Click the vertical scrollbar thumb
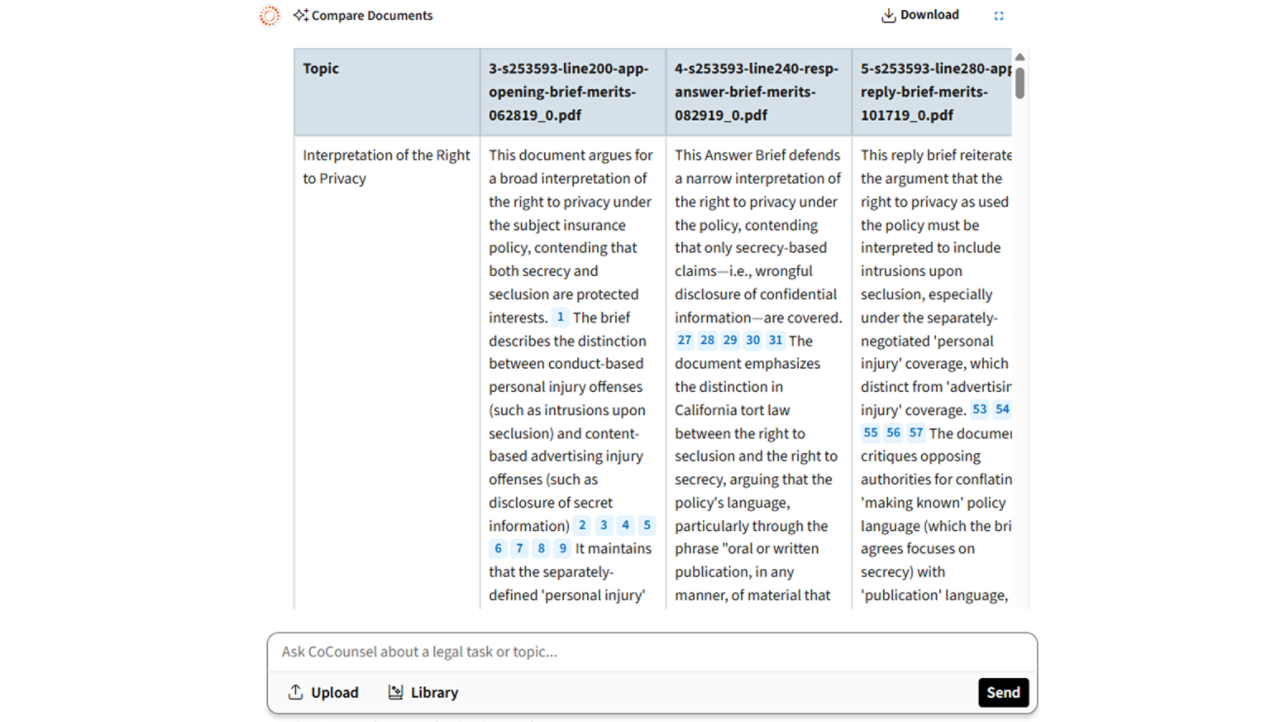The width and height of the screenshot is (1280, 722). pos(1019,82)
